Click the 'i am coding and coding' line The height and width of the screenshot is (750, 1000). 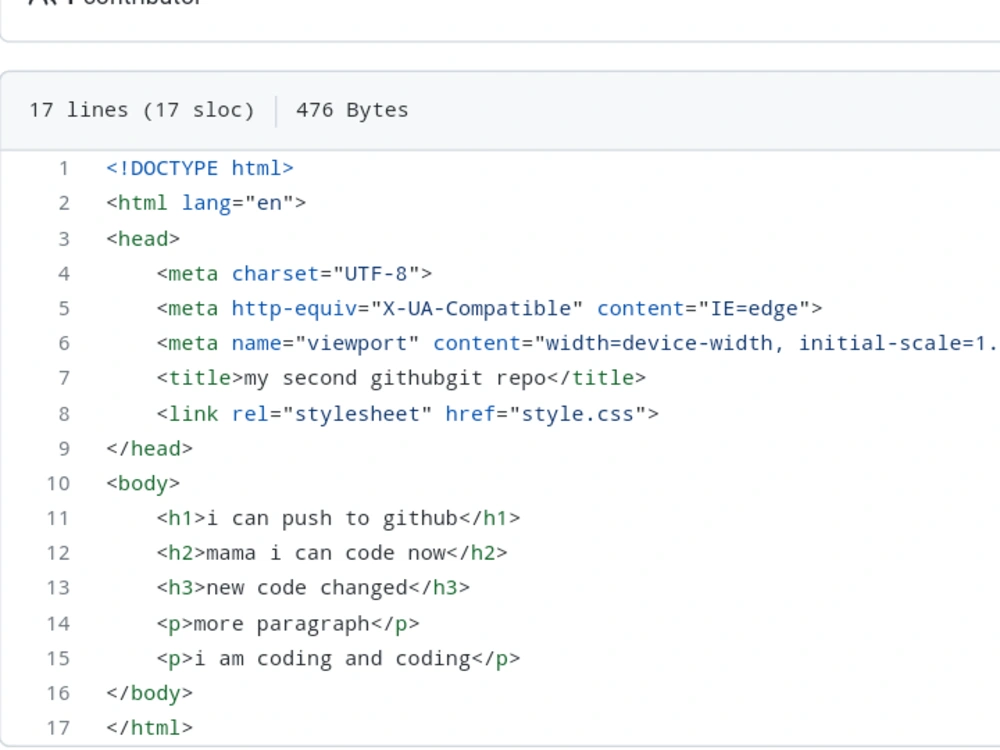338,658
